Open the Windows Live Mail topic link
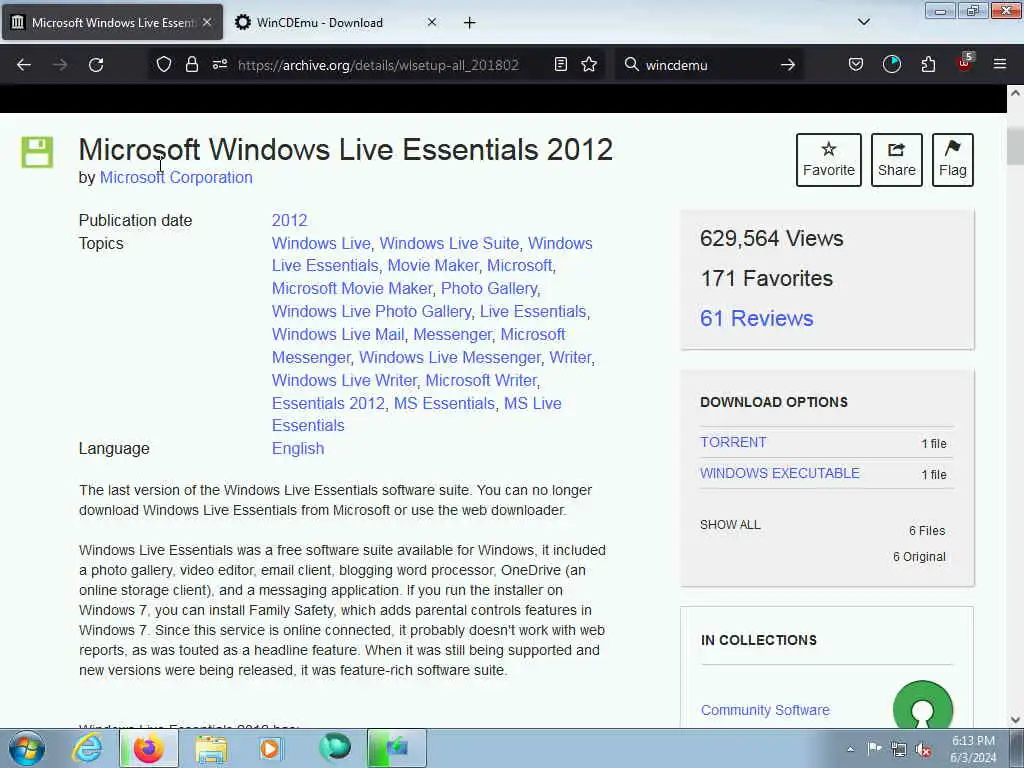The image size is (1024, 768). tap(338, 334)
